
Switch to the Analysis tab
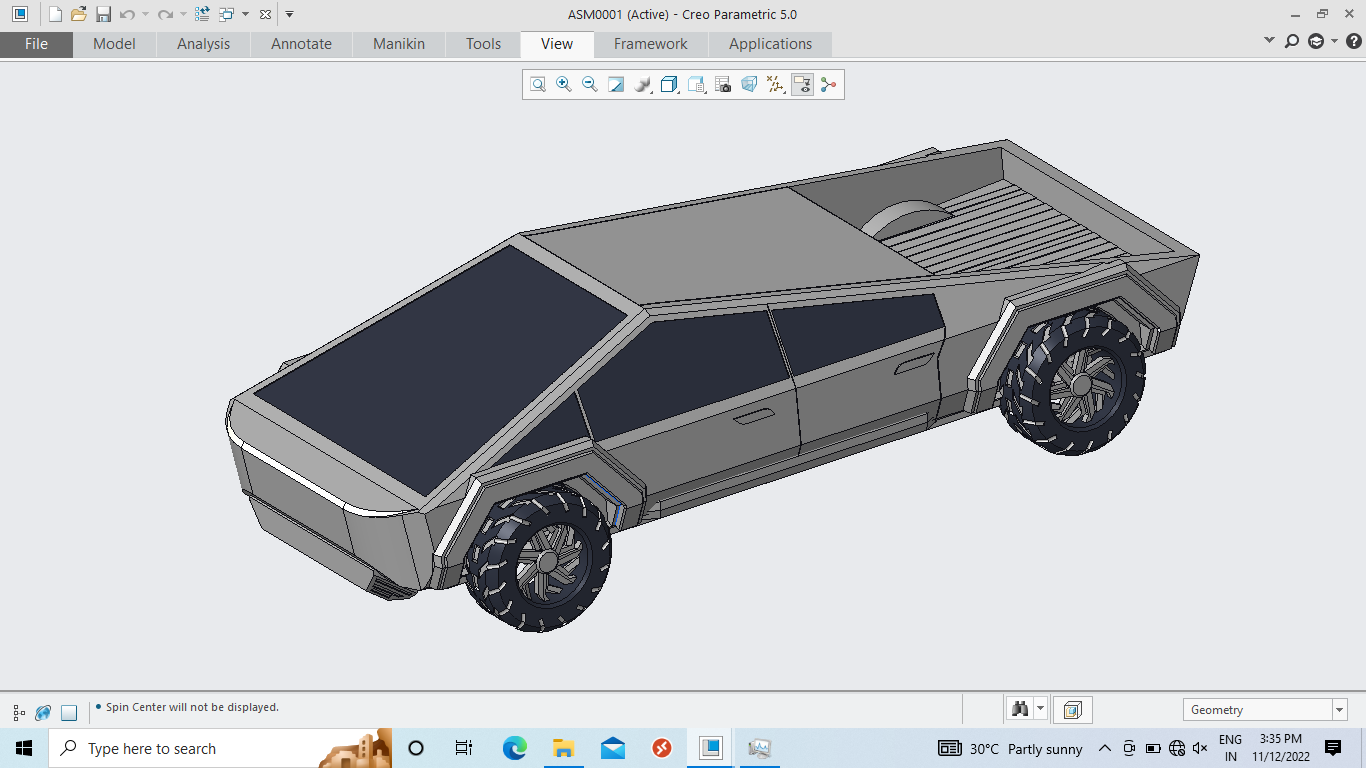[x=203, y=44]
